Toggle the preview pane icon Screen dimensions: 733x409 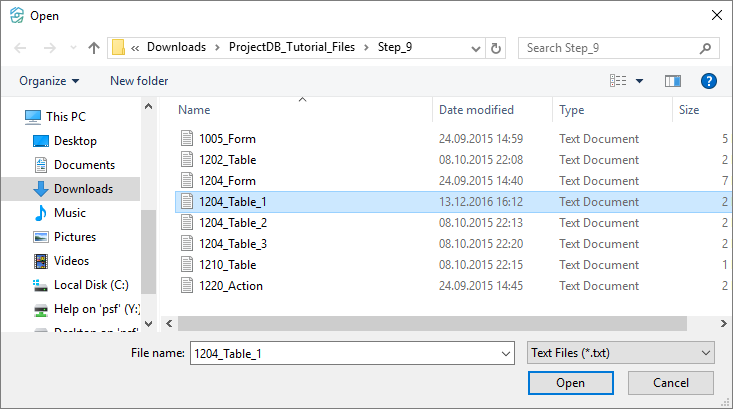click(673, 81)
